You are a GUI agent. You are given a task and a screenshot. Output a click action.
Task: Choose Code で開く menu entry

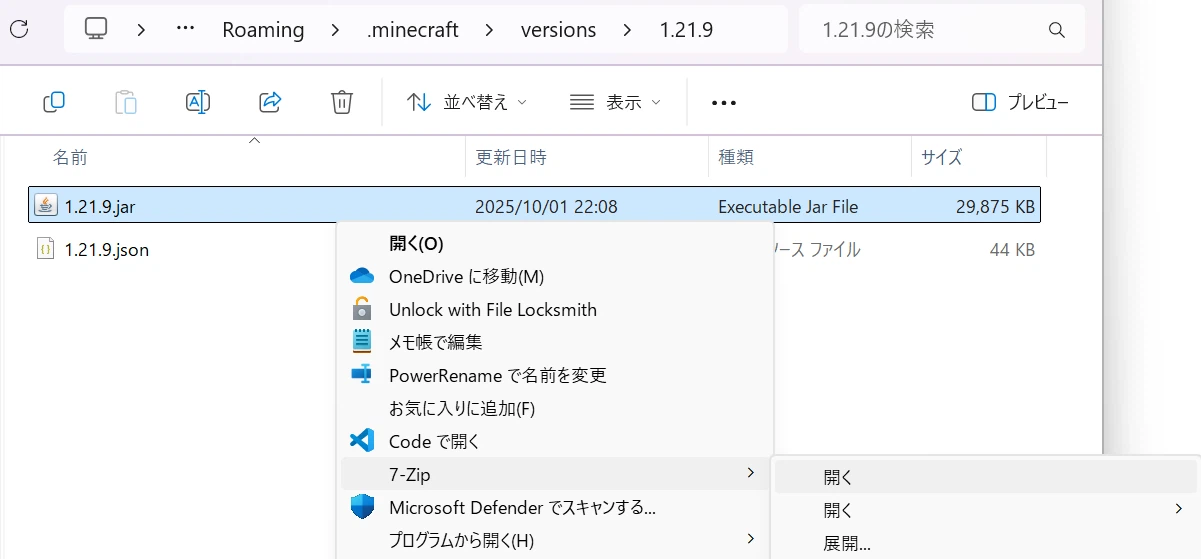[x=555, y=441]
